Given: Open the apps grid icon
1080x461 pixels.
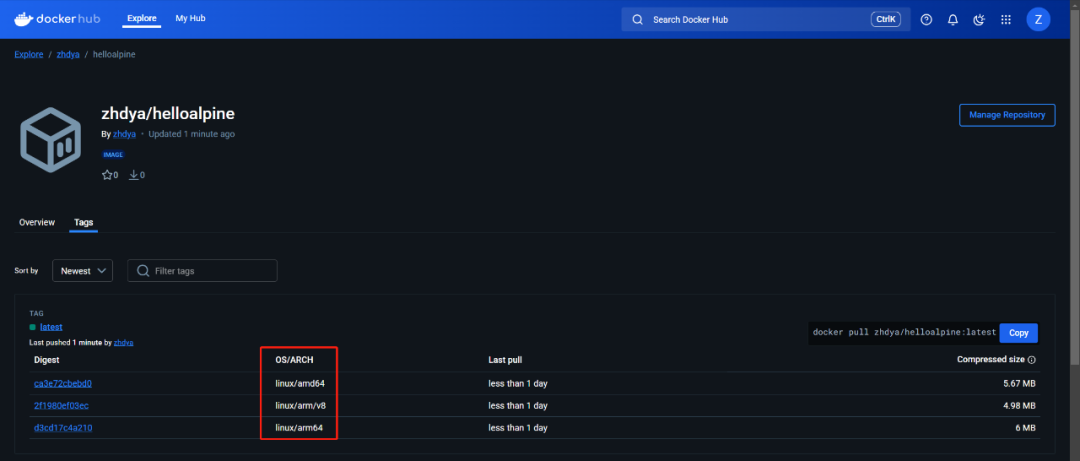Looking at the screenshot, I should pos(1006,20).
